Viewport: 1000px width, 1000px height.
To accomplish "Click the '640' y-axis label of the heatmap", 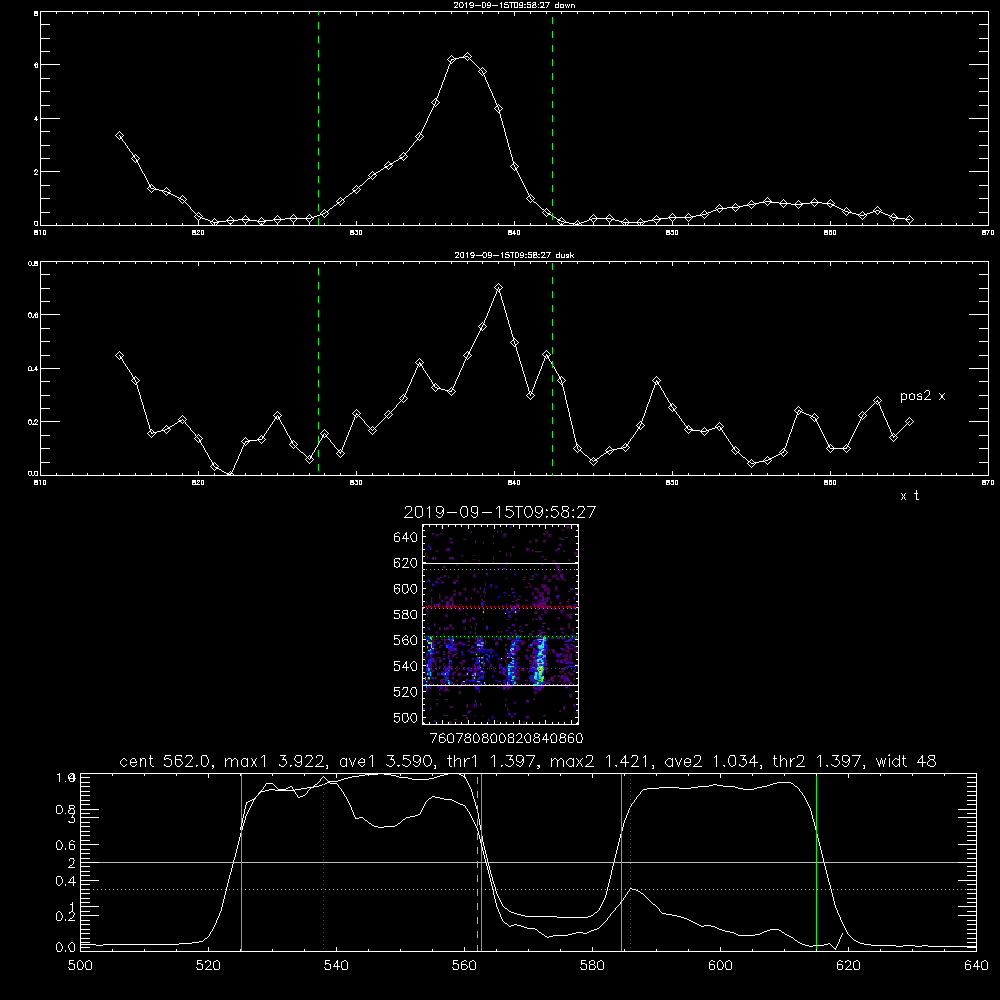I will [406, 538].
